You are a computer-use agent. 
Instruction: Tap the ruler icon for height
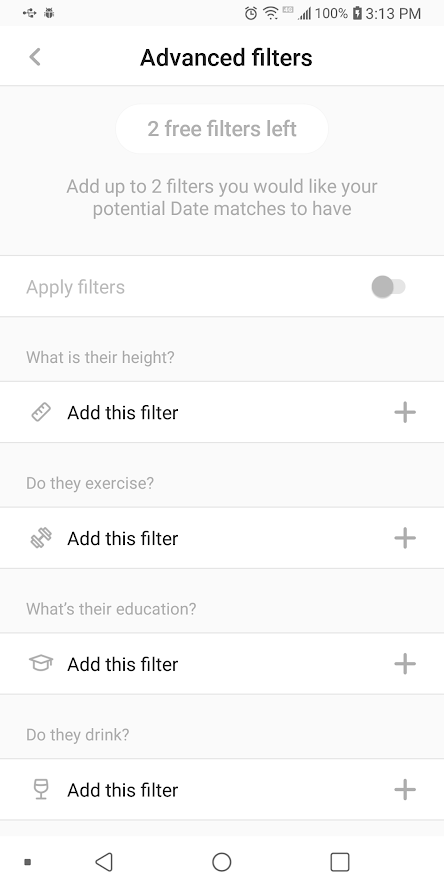point(41,412)
